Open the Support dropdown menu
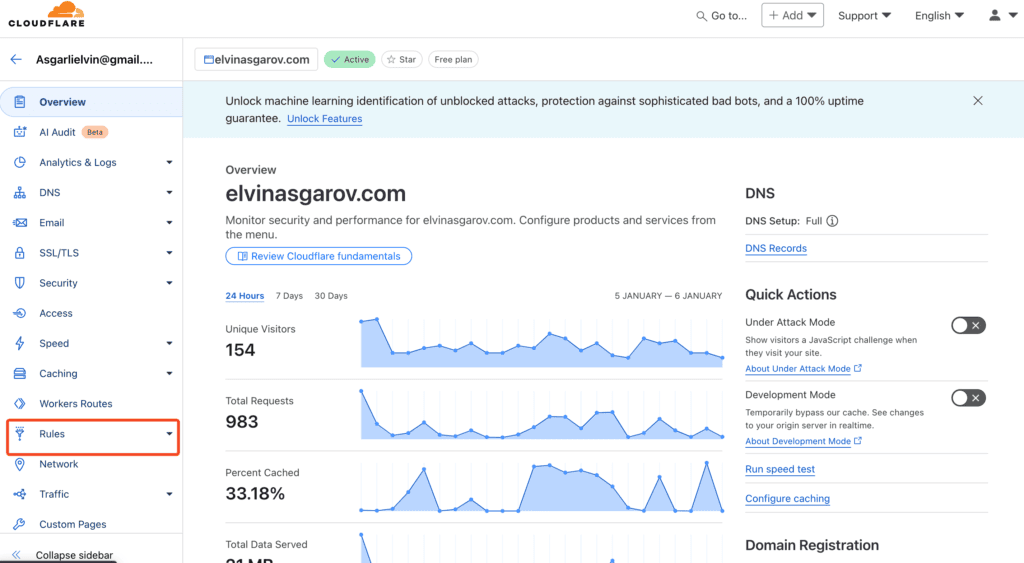 864,16
